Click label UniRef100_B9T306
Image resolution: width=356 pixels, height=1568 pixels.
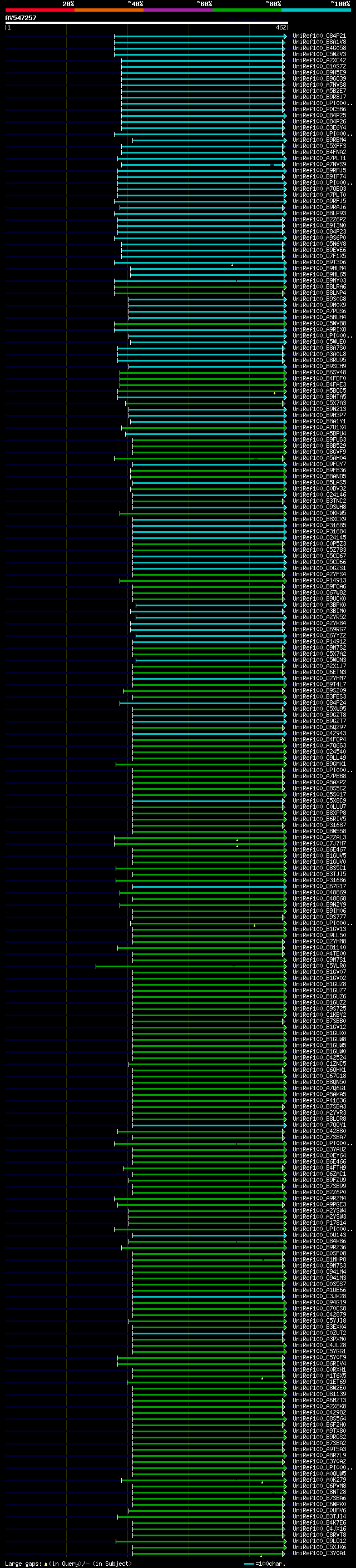319,263
